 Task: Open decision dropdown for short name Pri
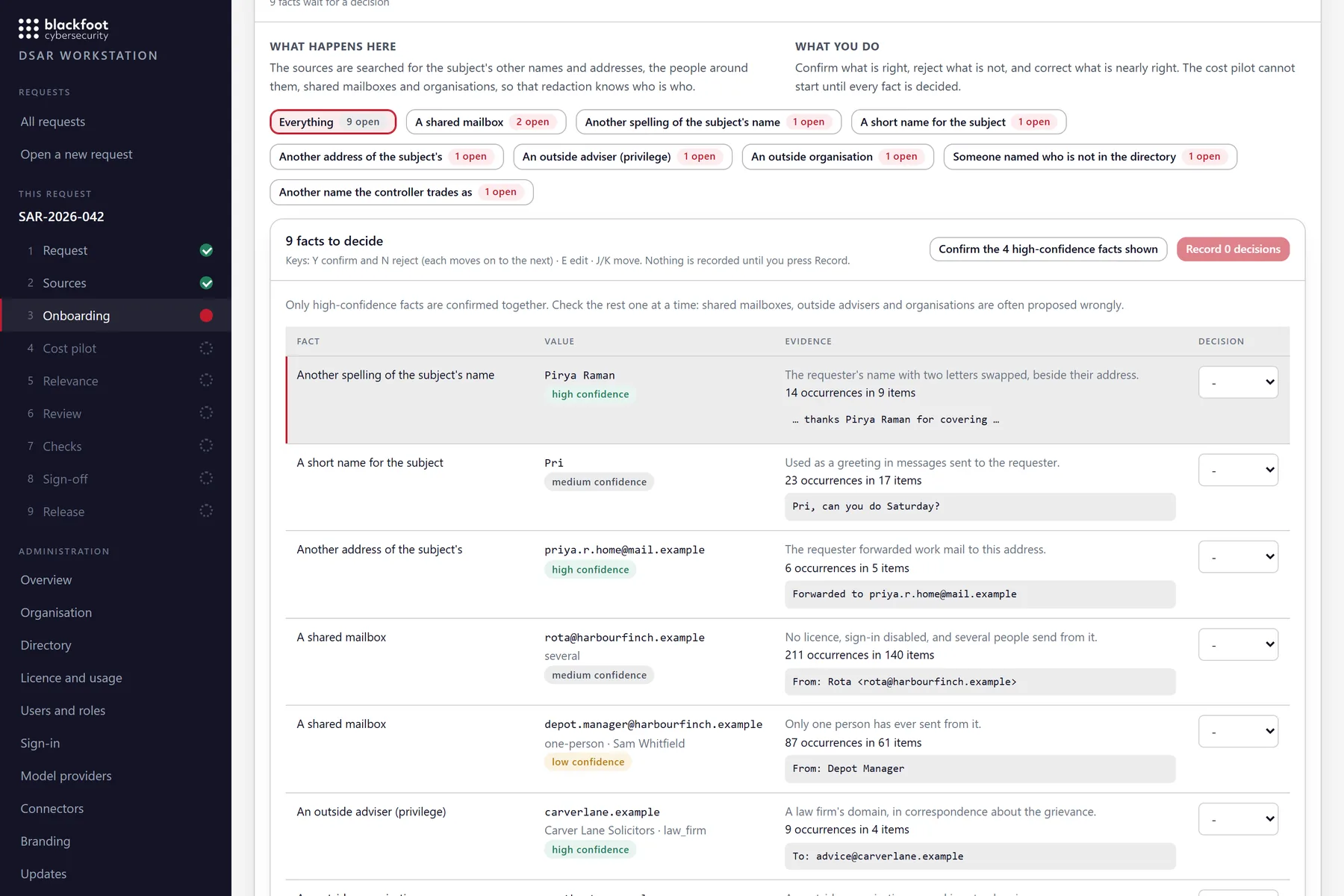point(1238,470)
